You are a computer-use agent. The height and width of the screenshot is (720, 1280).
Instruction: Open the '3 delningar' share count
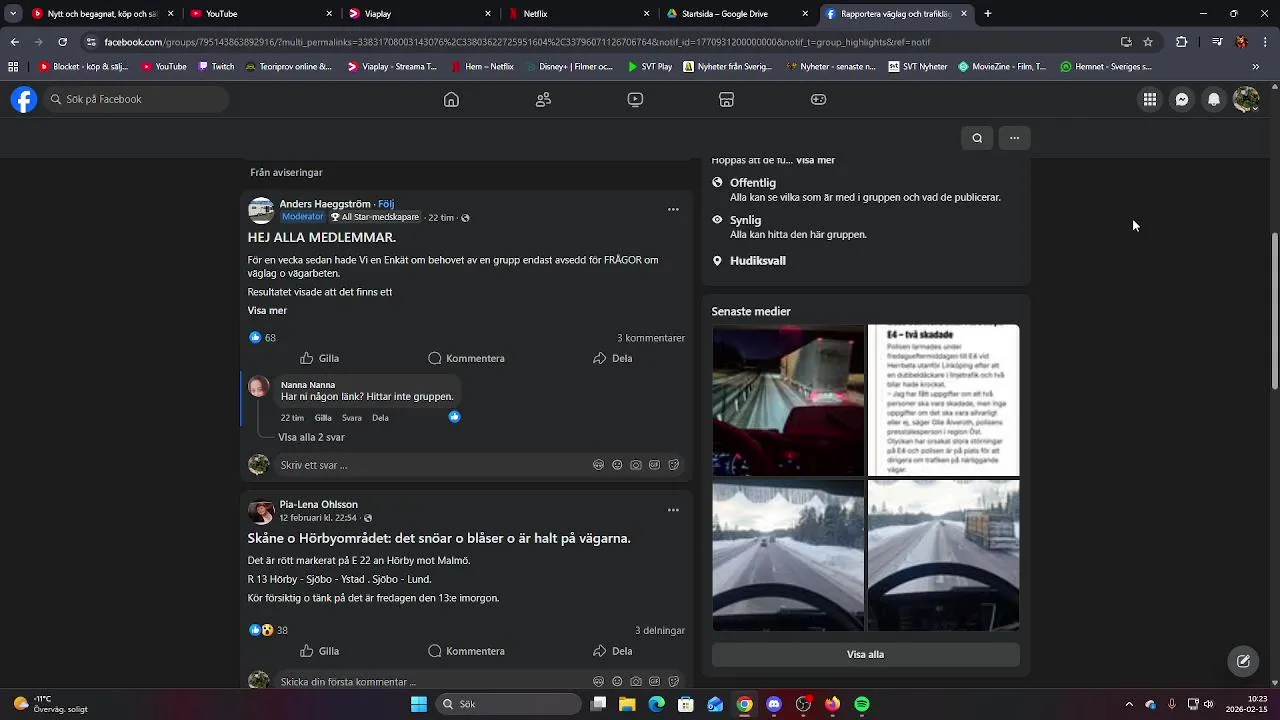[660, 631]
